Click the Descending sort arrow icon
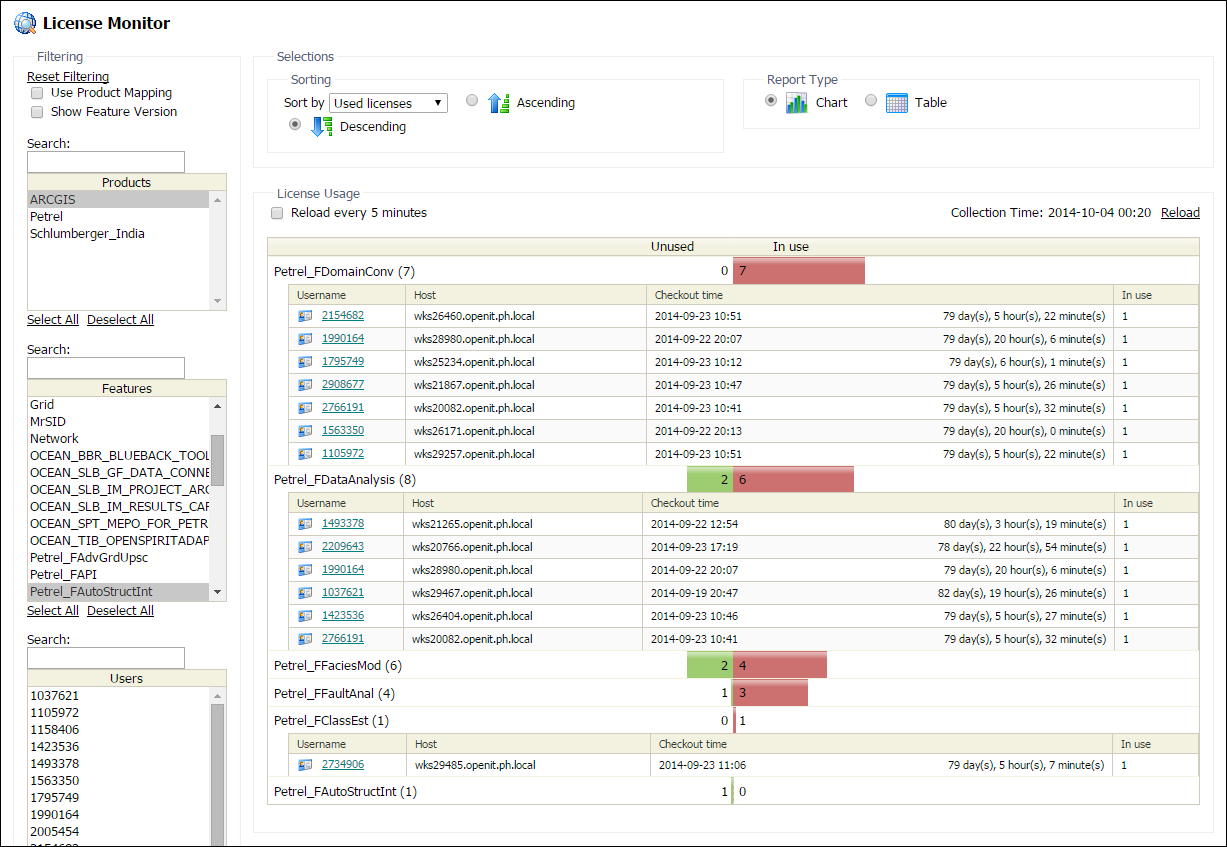 coord(322,127)
